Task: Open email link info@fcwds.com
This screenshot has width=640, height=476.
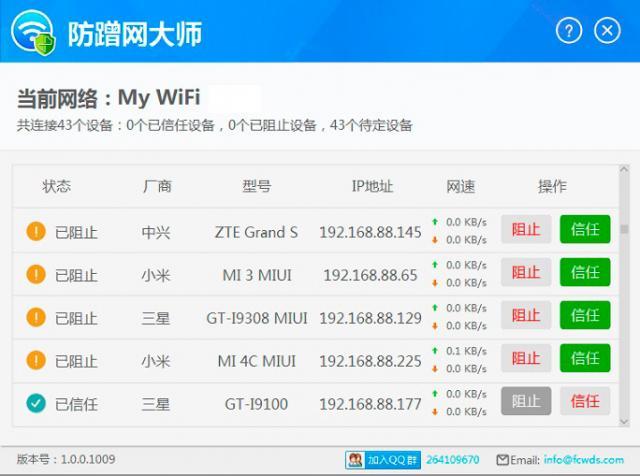Action: click(584, 460)
